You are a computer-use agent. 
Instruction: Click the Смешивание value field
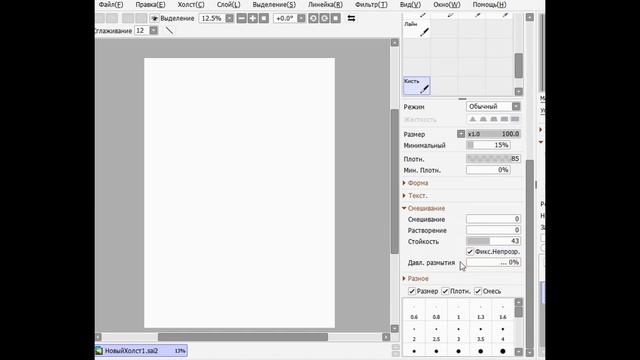(493, 219)
